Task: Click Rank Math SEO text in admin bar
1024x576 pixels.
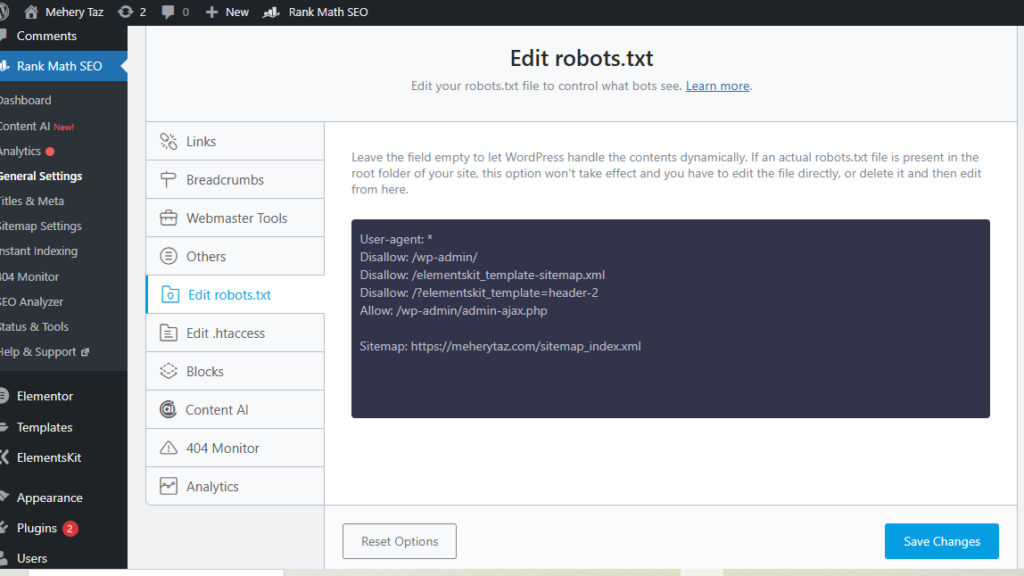Action: coord(328,12)
